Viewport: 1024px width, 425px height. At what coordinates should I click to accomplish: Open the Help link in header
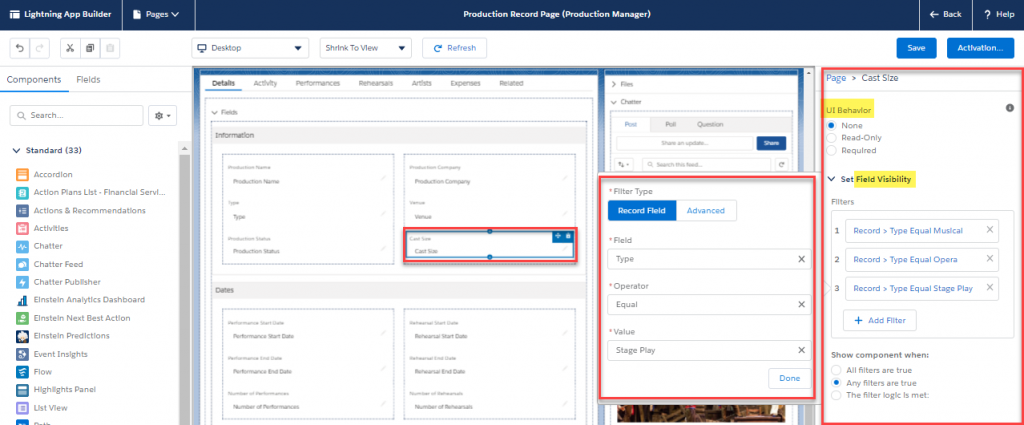point(999,14)
